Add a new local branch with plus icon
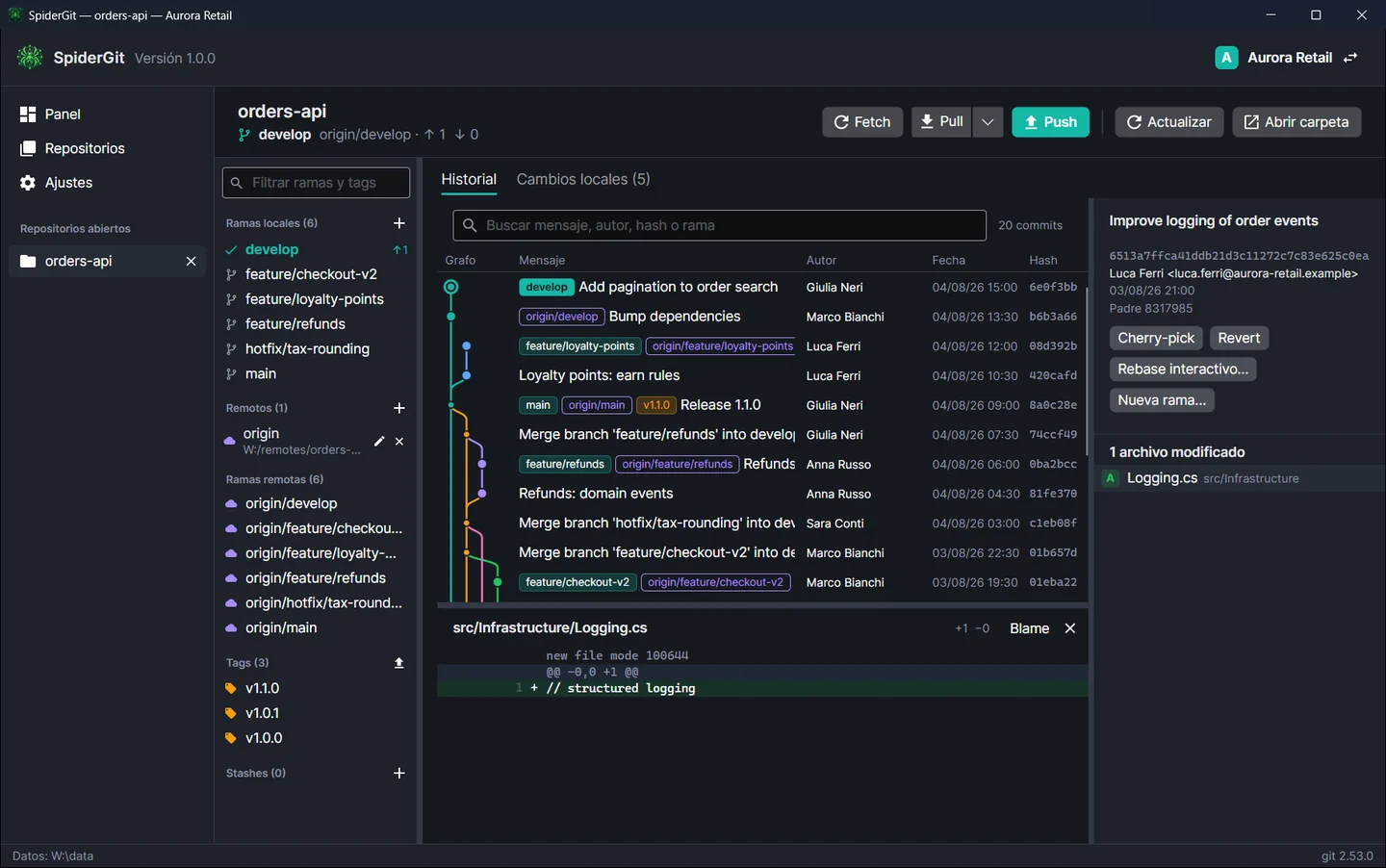The image size is (1386, 868). click(399, 223)
